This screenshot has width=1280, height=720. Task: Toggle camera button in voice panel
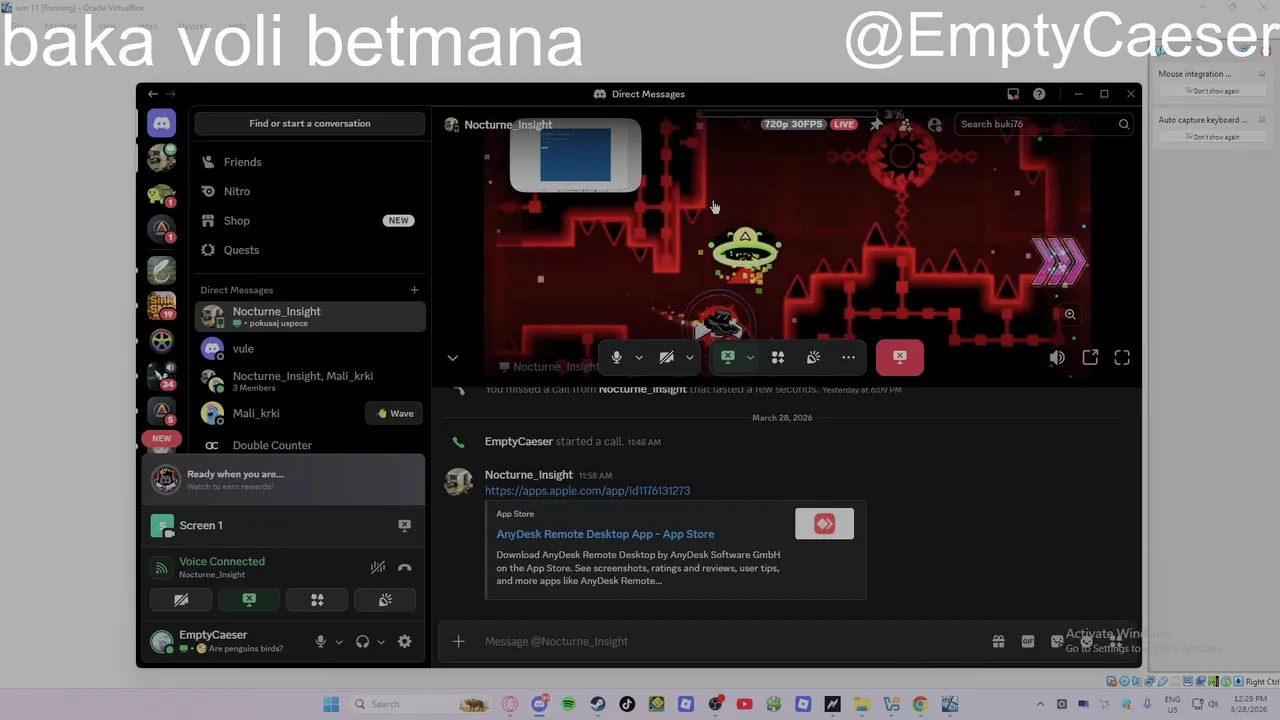tap(181, 600)
